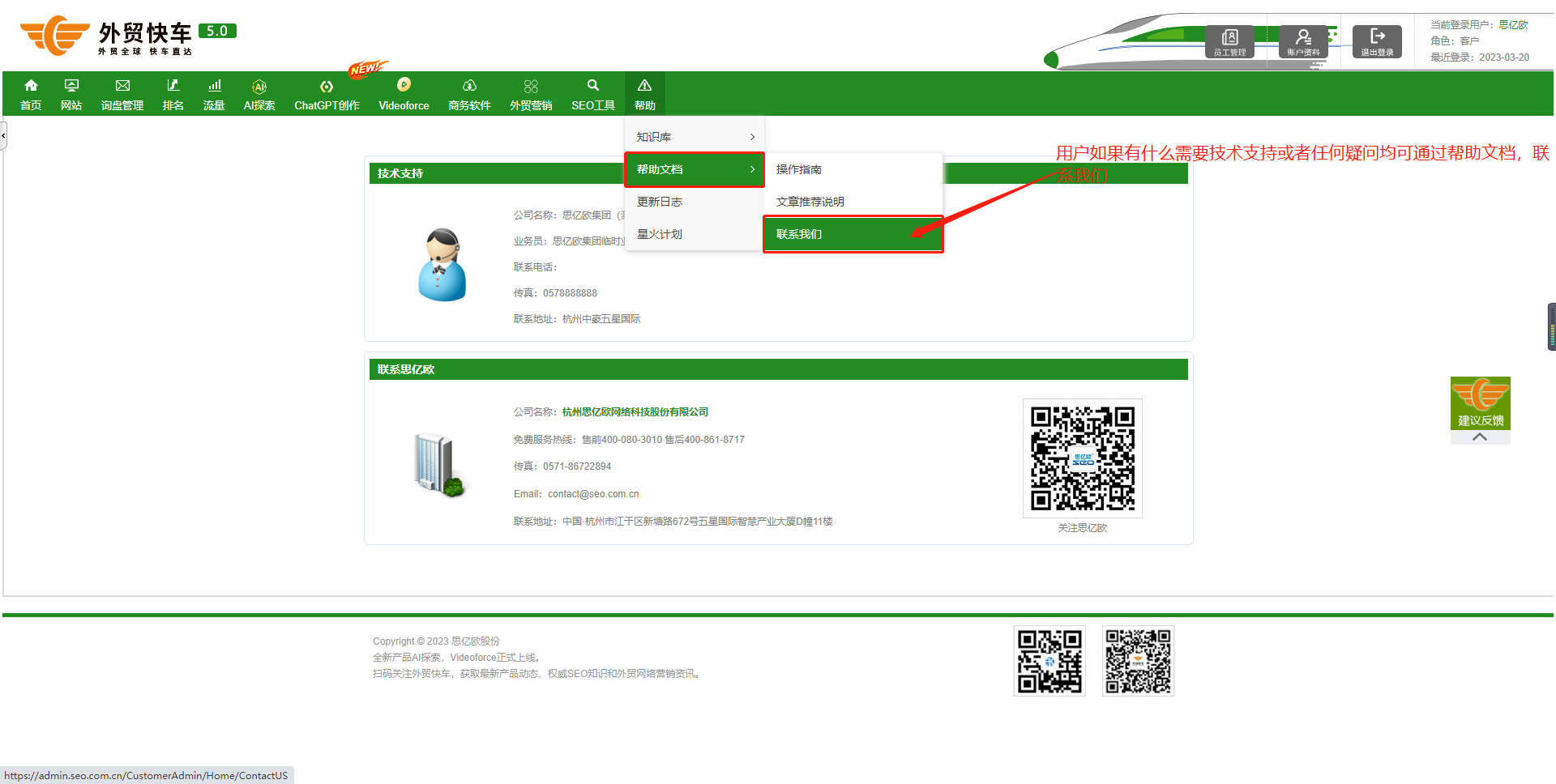
Task: Click fax 0571-86722894 text
Action: click(x=577, y=467)
